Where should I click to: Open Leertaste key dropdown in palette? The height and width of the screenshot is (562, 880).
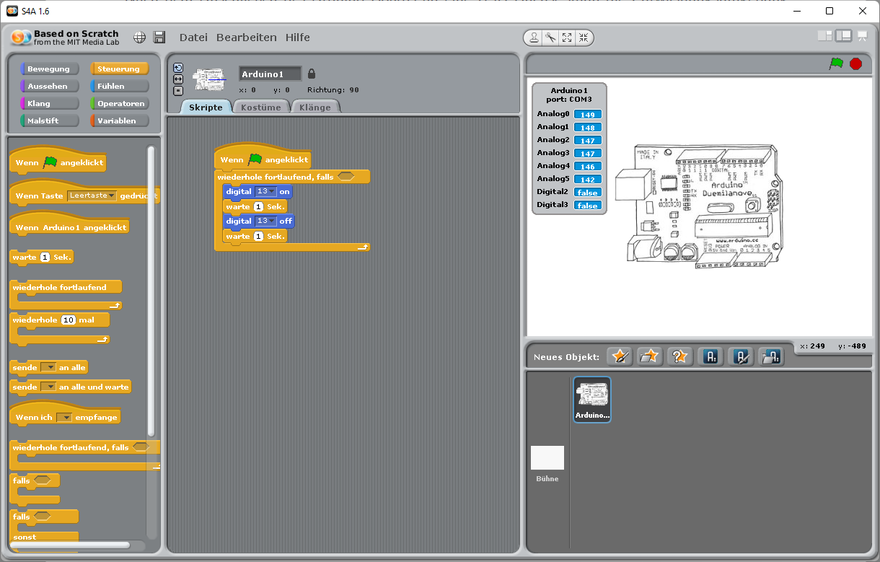[x=91, y=195]
